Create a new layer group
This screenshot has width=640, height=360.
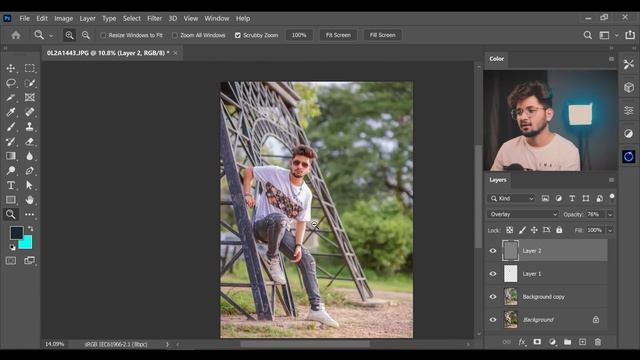(567, 342)
